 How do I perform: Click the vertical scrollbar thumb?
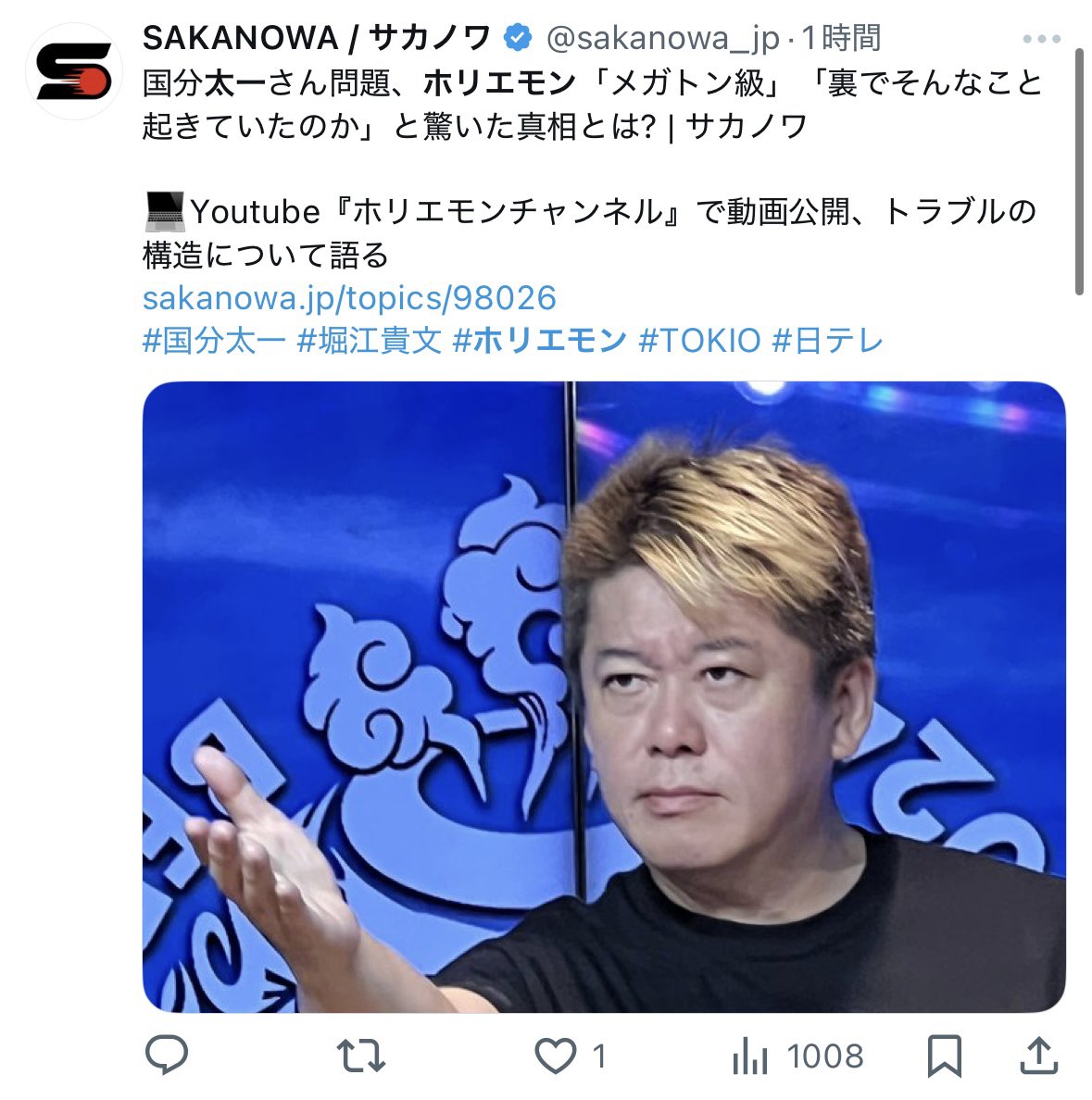coord(1079,172)
